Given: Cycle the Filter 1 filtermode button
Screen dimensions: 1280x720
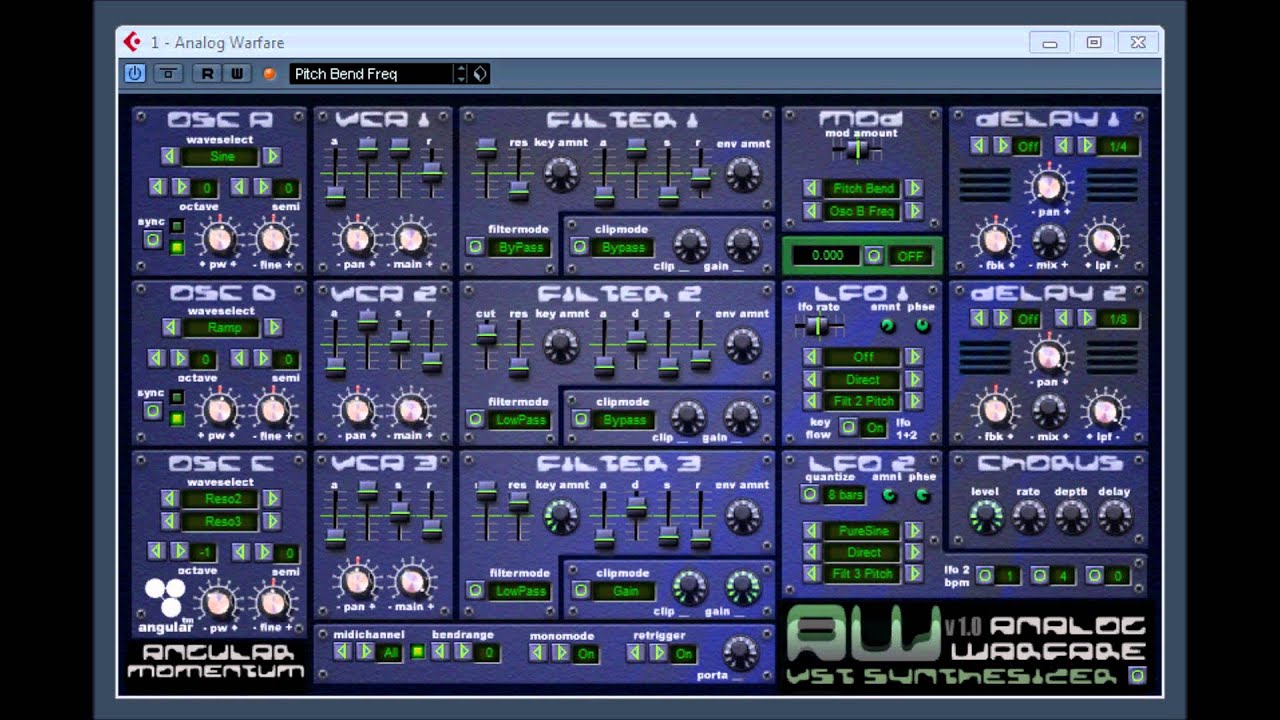Looking at the screenshot, I should 475,247.
